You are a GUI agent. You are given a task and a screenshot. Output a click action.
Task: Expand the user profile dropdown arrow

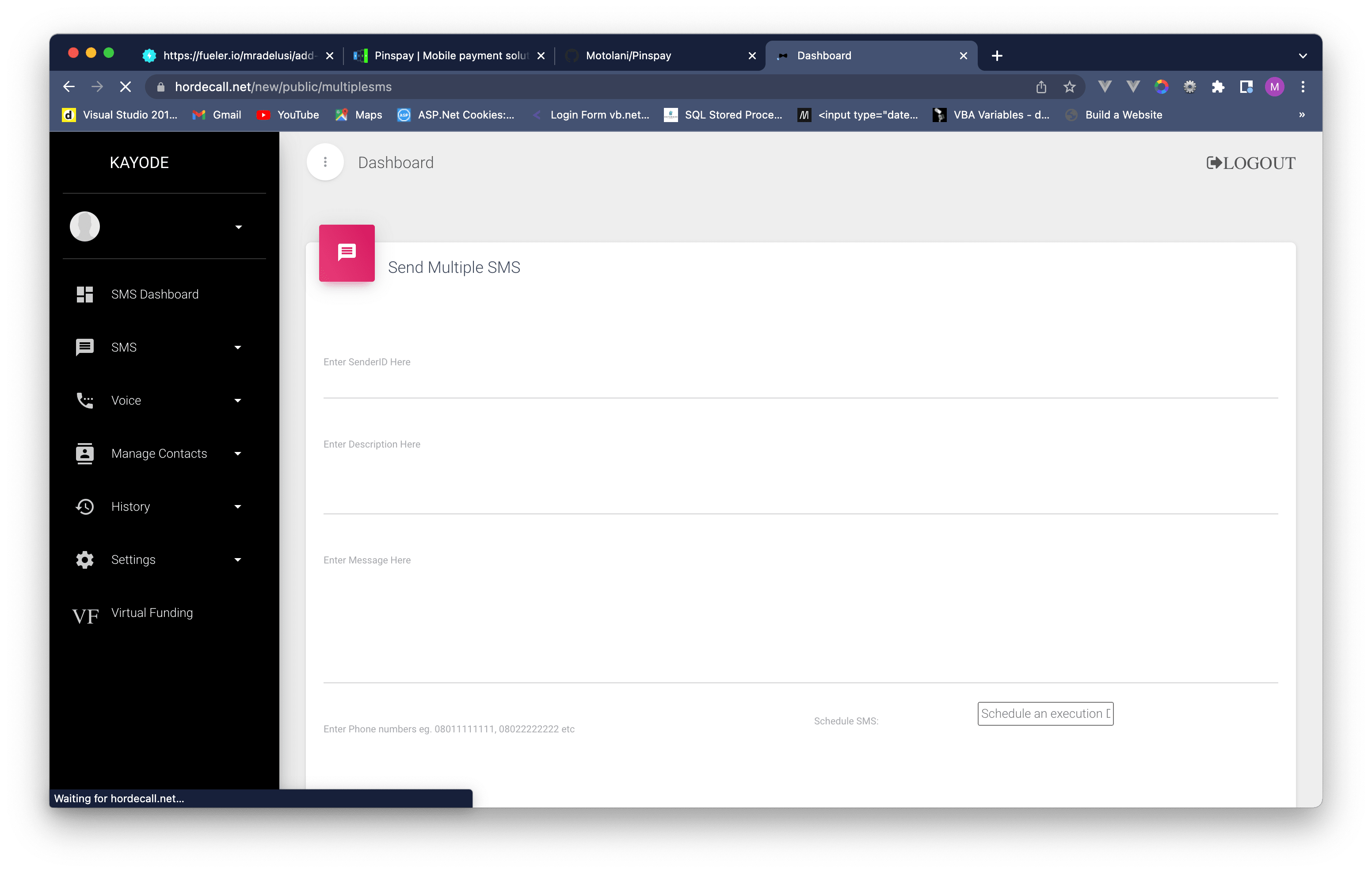pyautogui.click(x=239, y=227)
